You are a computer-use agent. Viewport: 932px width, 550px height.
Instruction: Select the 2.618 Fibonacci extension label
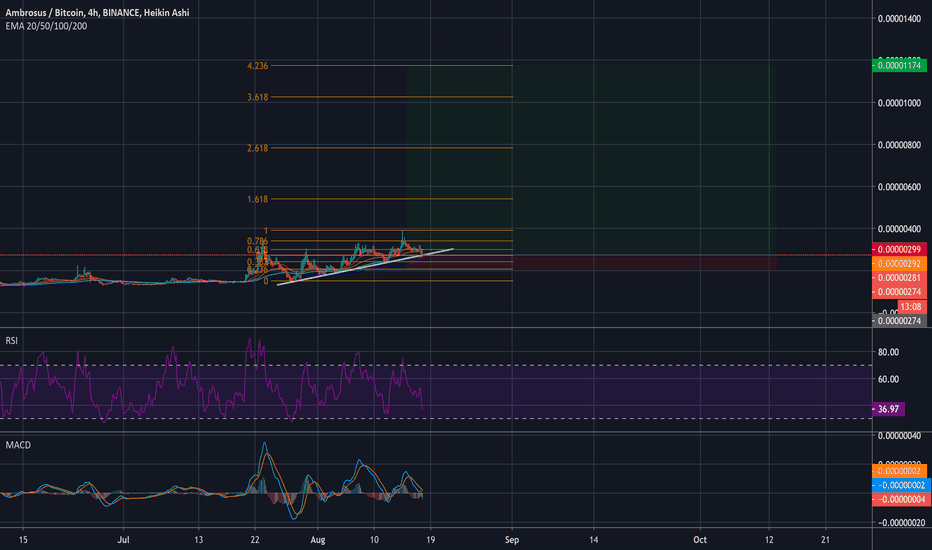(257, 148)
